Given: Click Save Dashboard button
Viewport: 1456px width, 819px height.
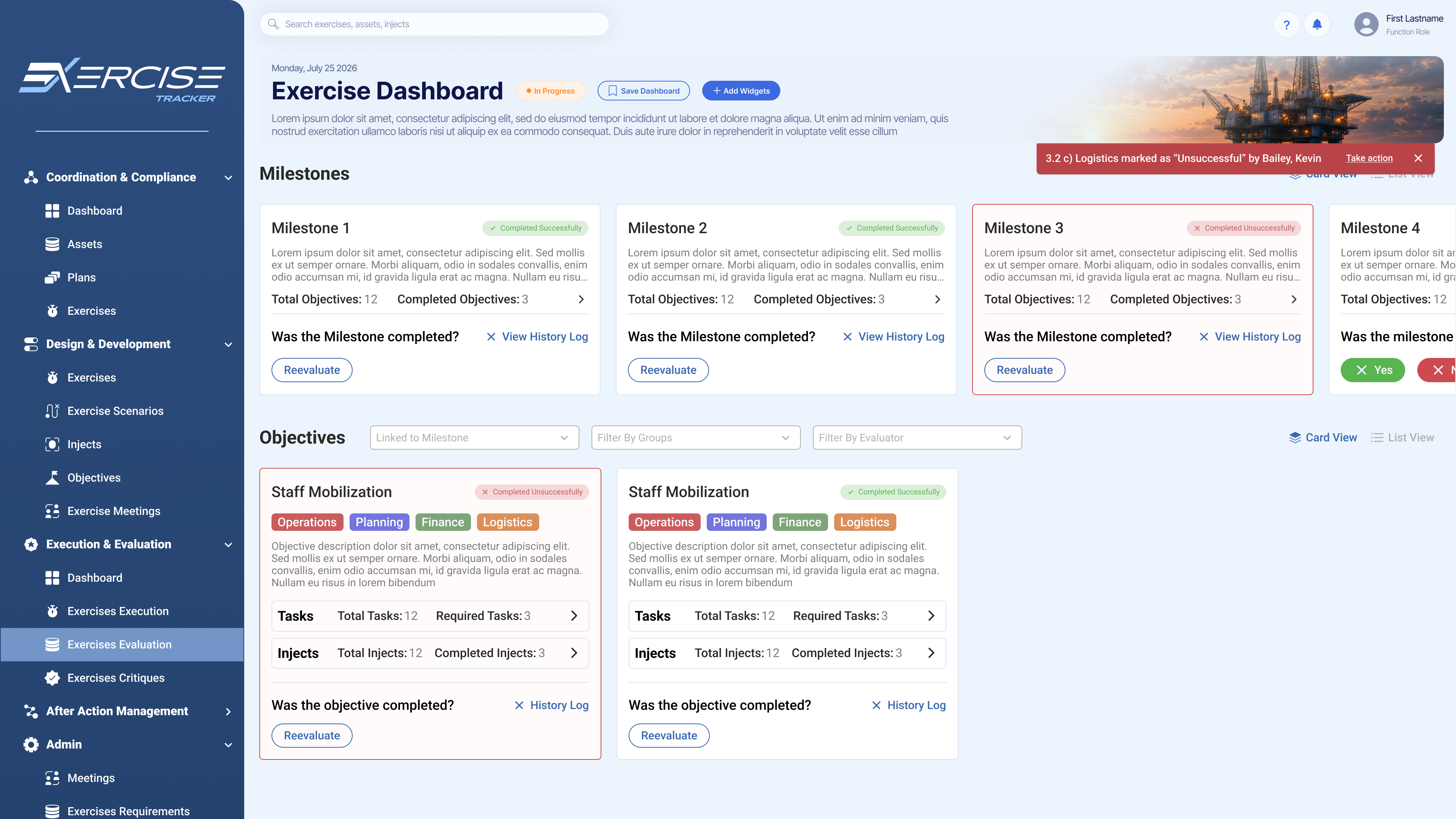Looking at the screenshot, I should (643, 91).
